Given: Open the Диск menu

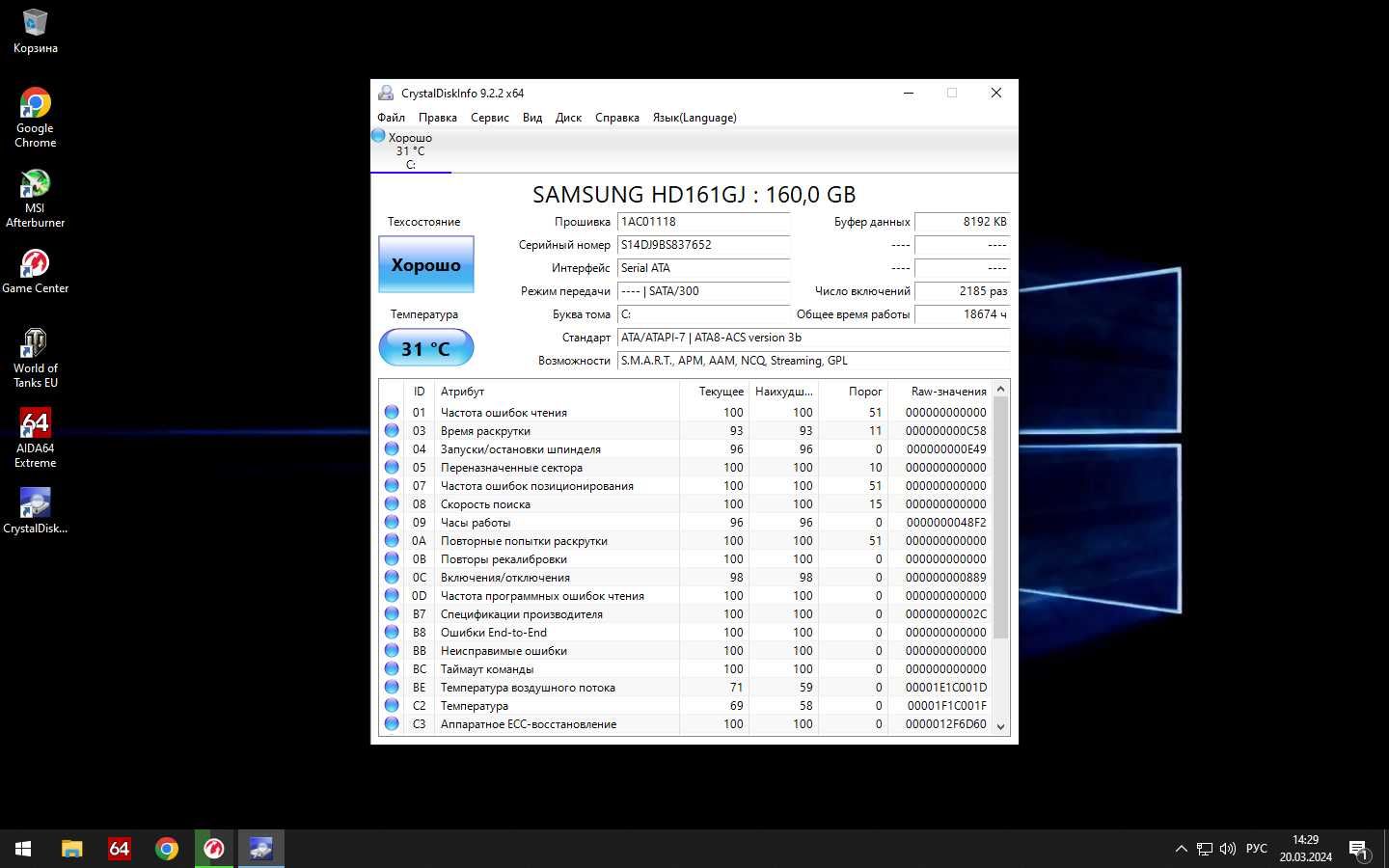Looking at the screenshot, I should tap(568, 118).
